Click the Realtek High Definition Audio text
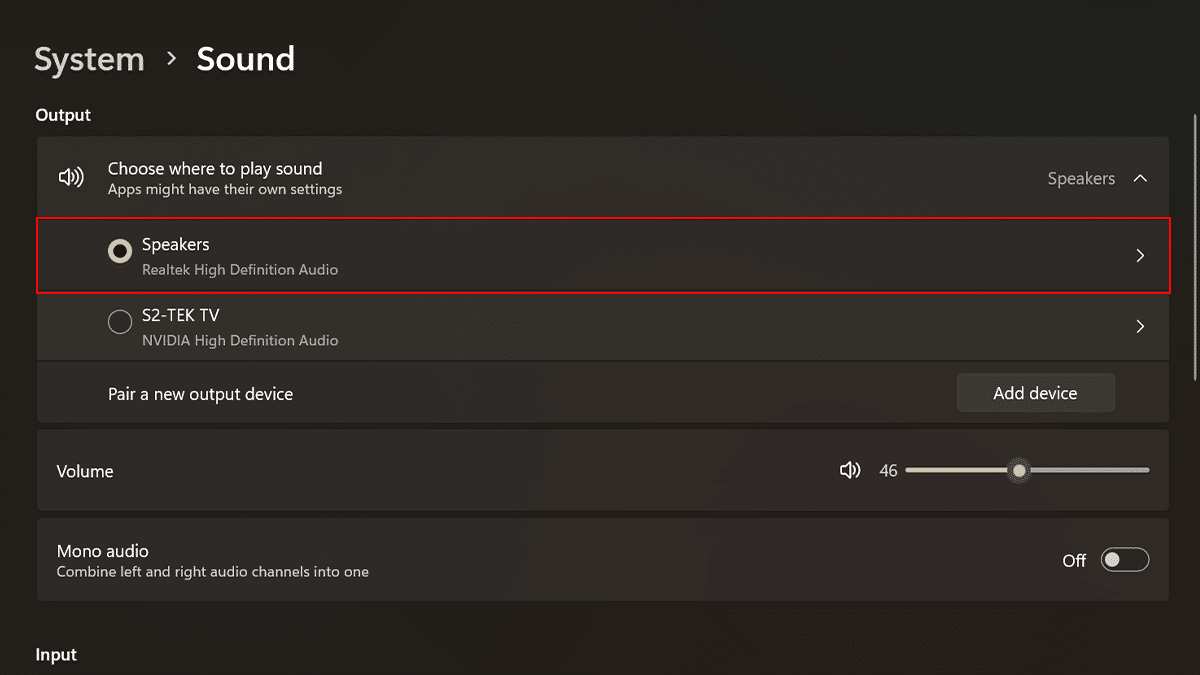 click(x=240, y=270)
